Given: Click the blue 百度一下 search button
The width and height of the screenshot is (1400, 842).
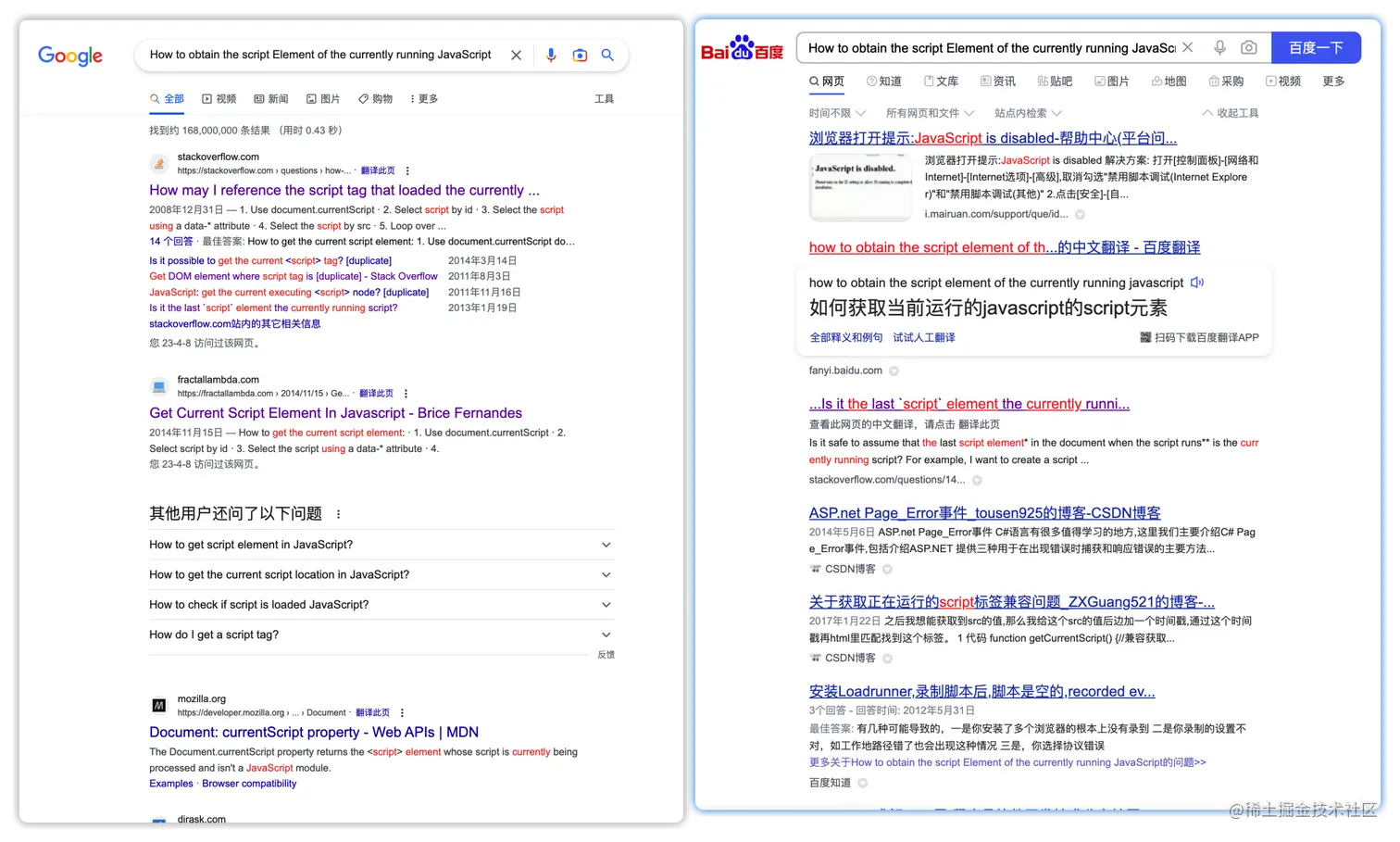Looking at the screenshot, I should pyautogui.click(x=1316, y=47).
